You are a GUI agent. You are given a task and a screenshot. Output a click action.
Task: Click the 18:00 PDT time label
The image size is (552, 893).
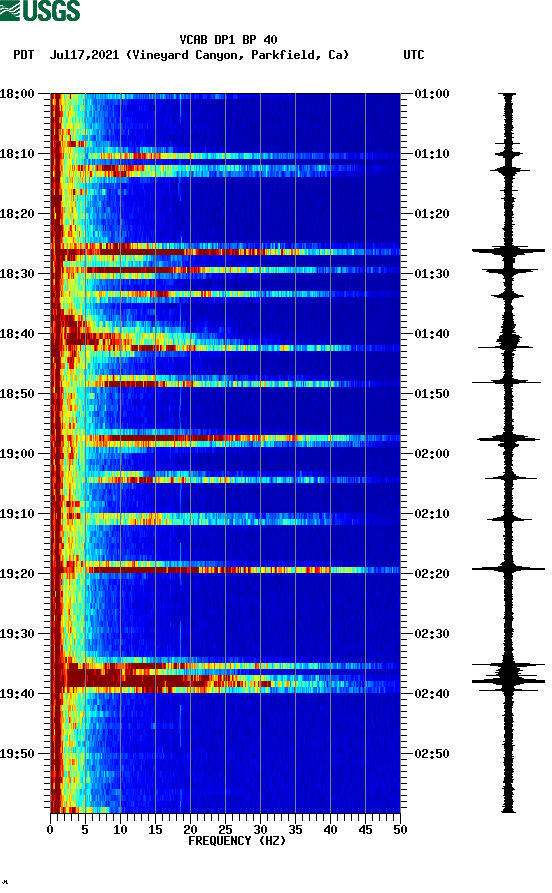point(17,93)
